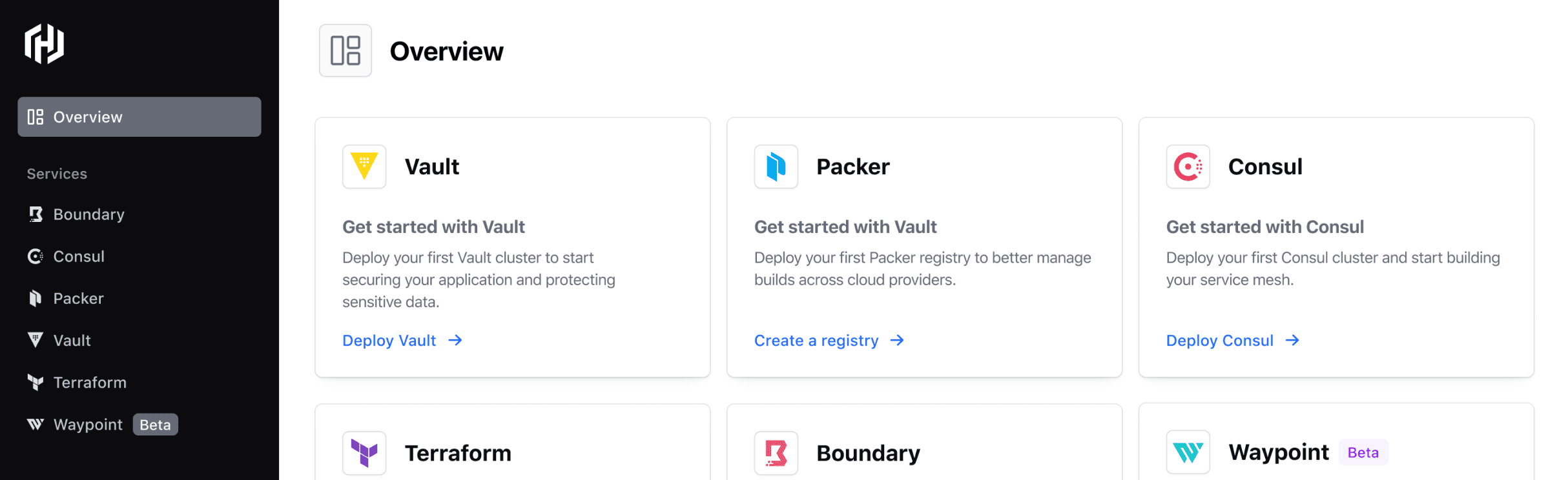Open Boundary from the Services sidebar
This screenshot has height=480, width=1568.
point(88,214)
